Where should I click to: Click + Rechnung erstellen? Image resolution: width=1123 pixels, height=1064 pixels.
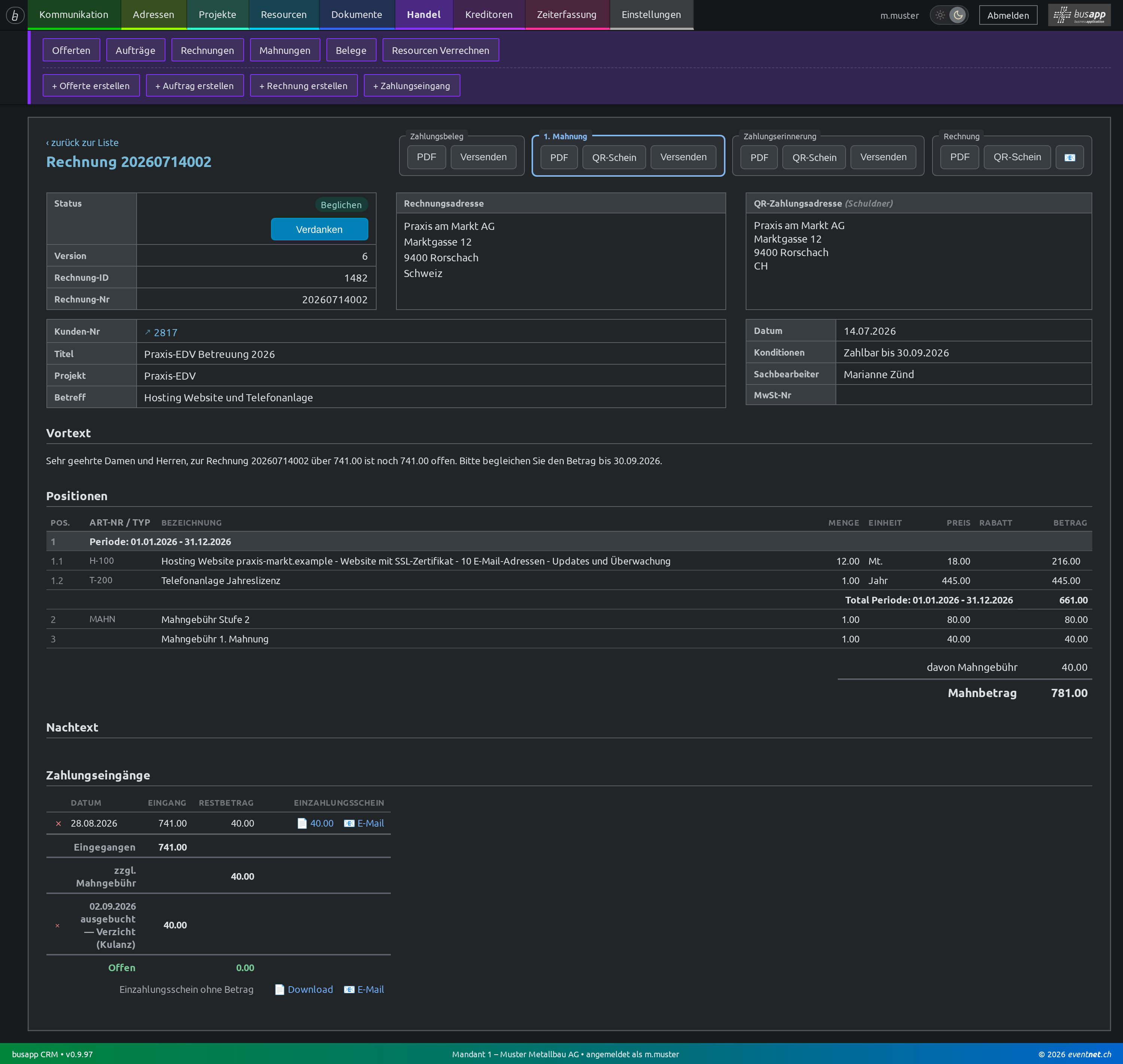point(304,86)
